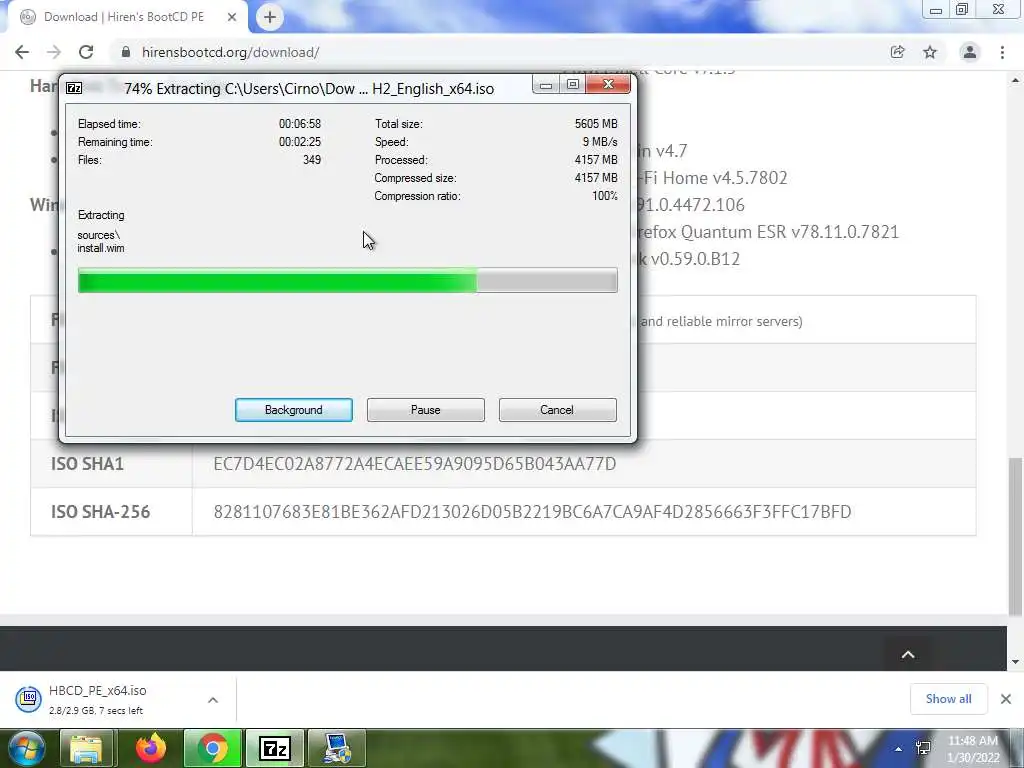Image resolution: width=1024 pixels, height=768 pixels.
Task: Bookmark this page with star icon
Action: click(x=930, y=52)
